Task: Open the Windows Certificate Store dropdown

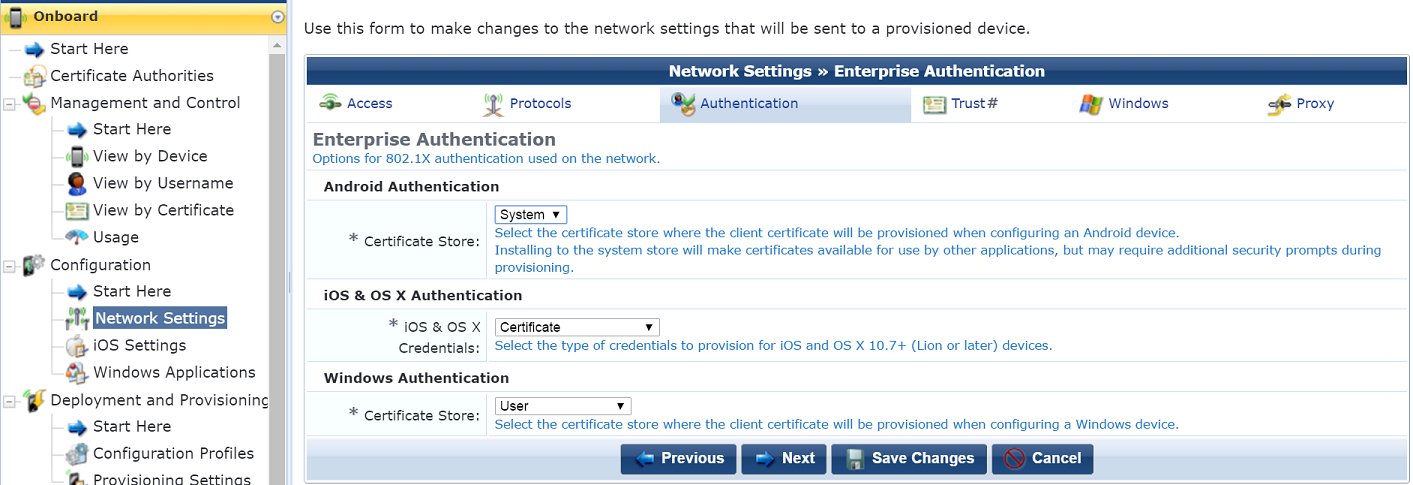Action: [x=563, y=406]
